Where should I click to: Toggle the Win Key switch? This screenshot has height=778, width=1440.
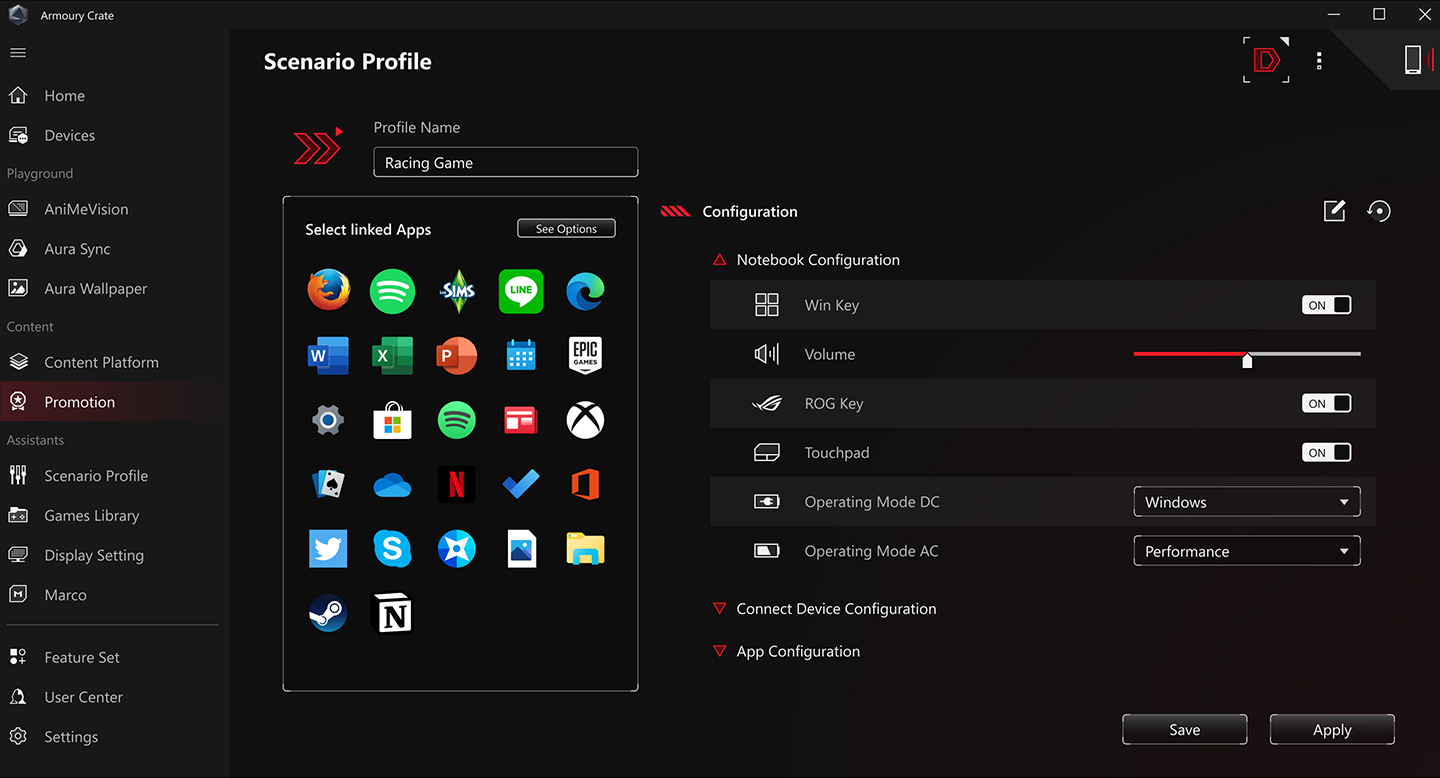(1326, 305)
